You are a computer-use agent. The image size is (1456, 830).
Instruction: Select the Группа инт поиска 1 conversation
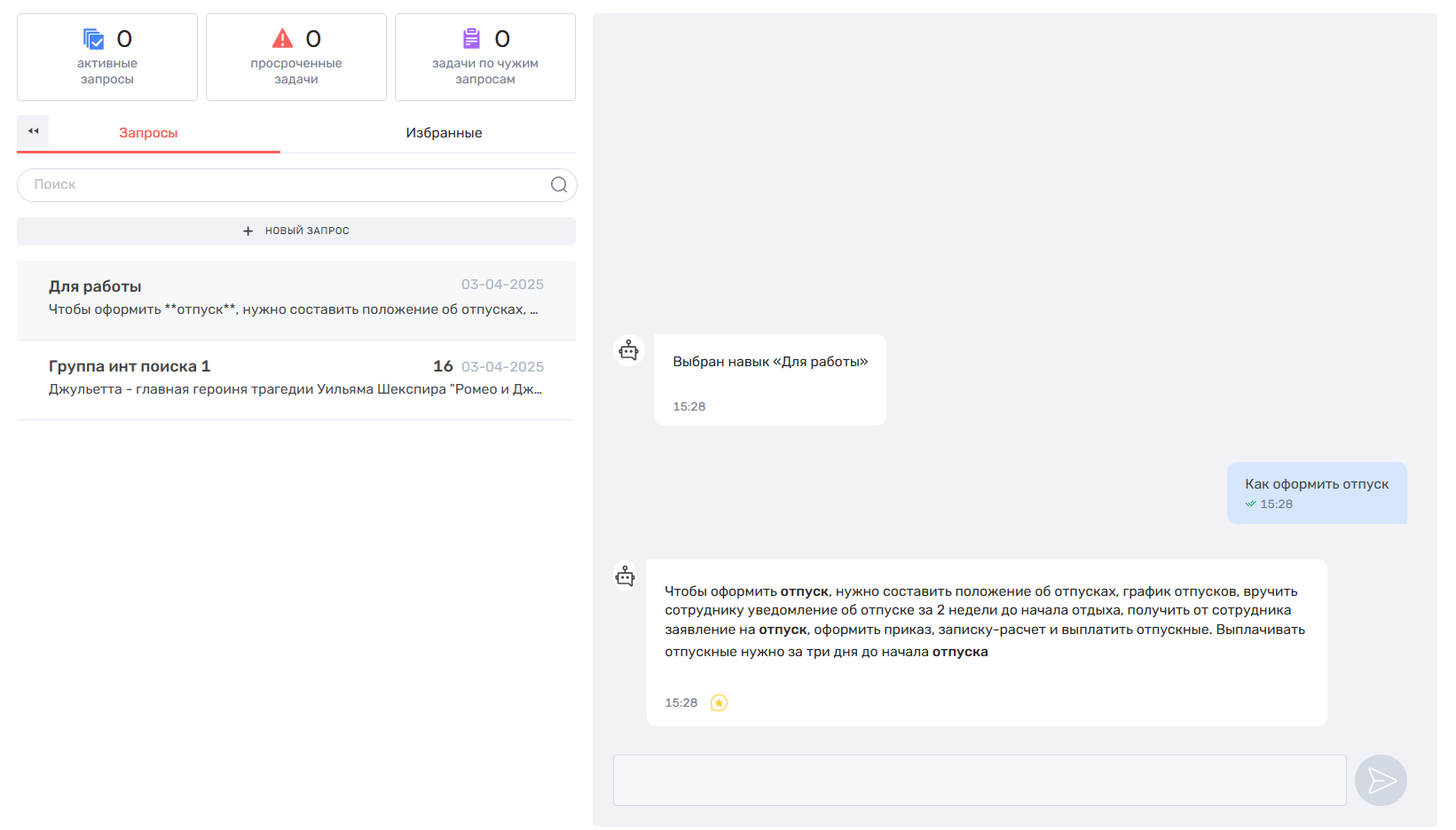pos(296,380)
